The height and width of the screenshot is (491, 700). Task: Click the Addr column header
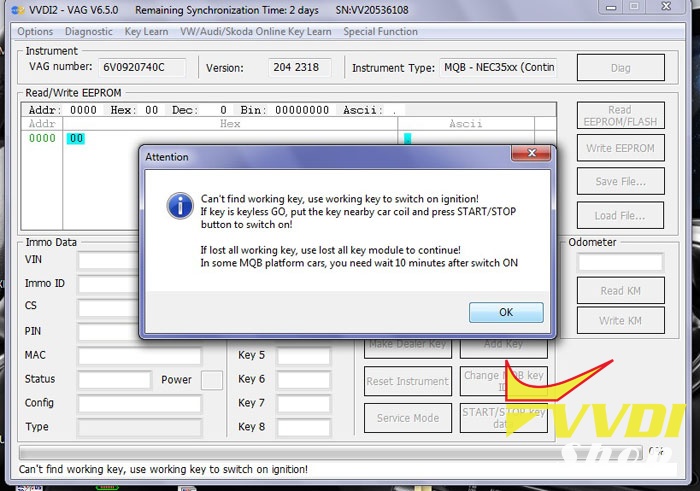42,124
